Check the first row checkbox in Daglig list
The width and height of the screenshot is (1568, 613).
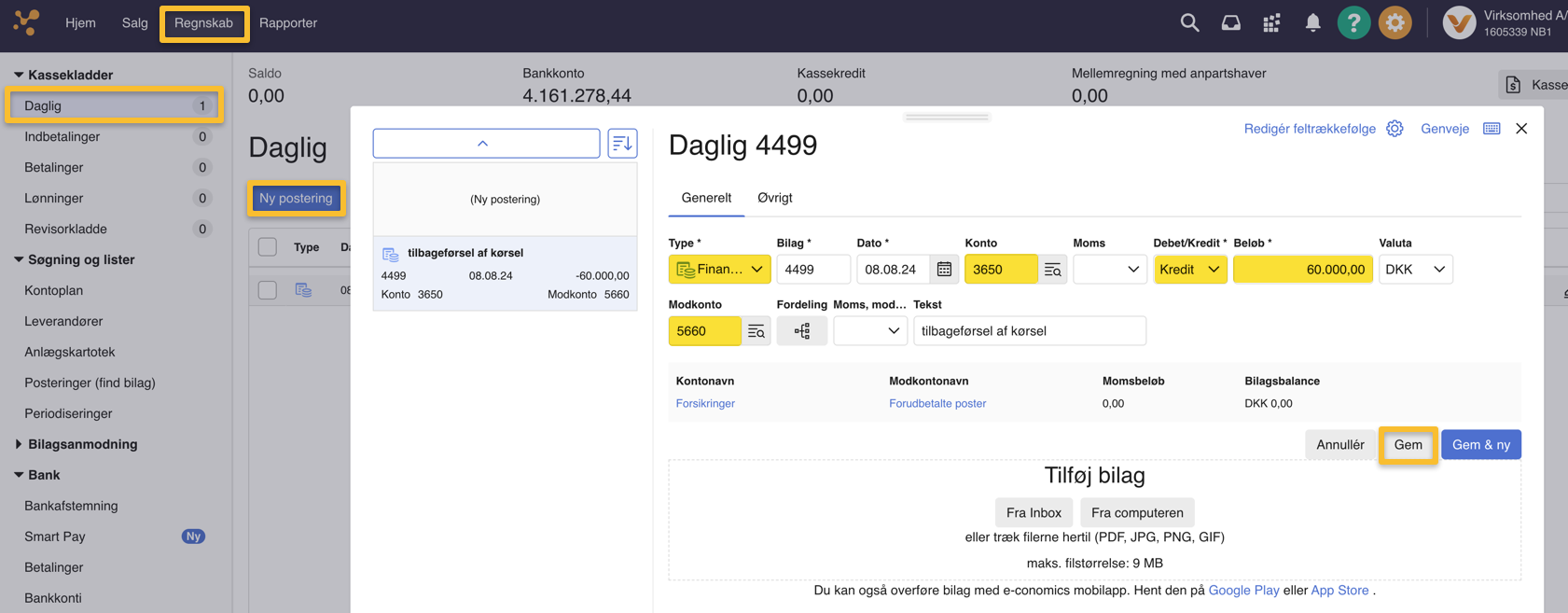click(x=268, y=290)
